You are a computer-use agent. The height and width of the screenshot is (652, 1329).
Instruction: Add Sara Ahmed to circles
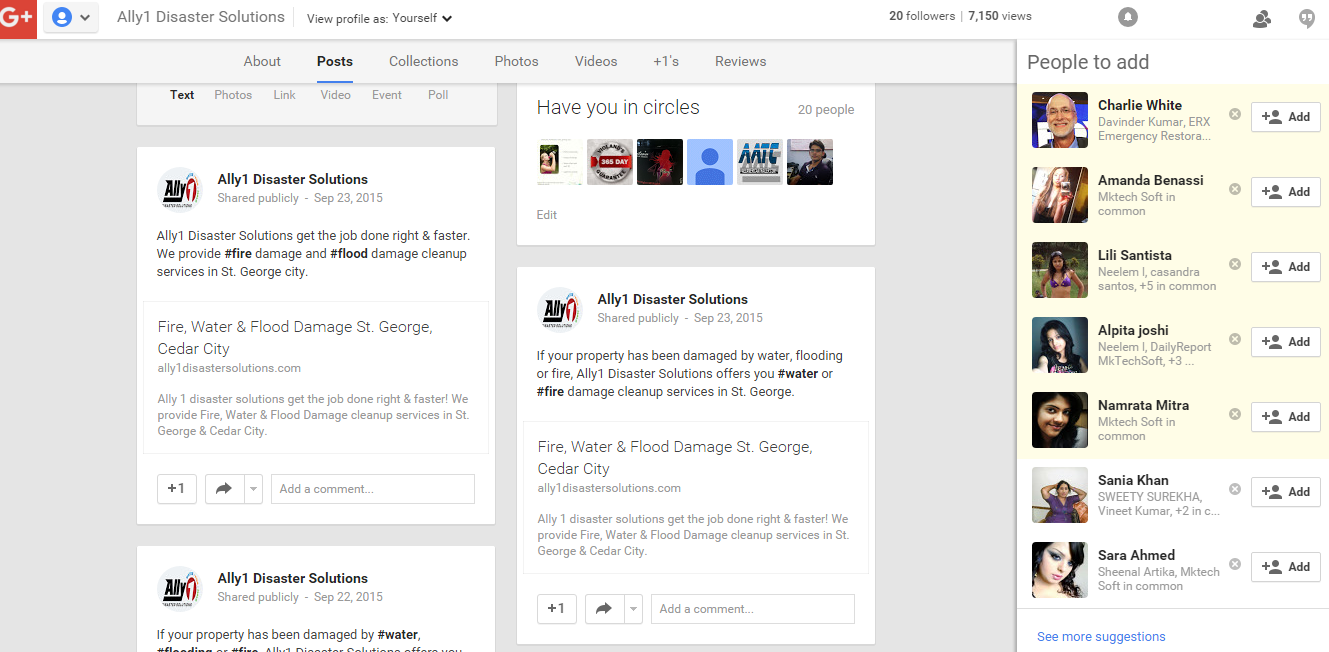(1286, 567)
